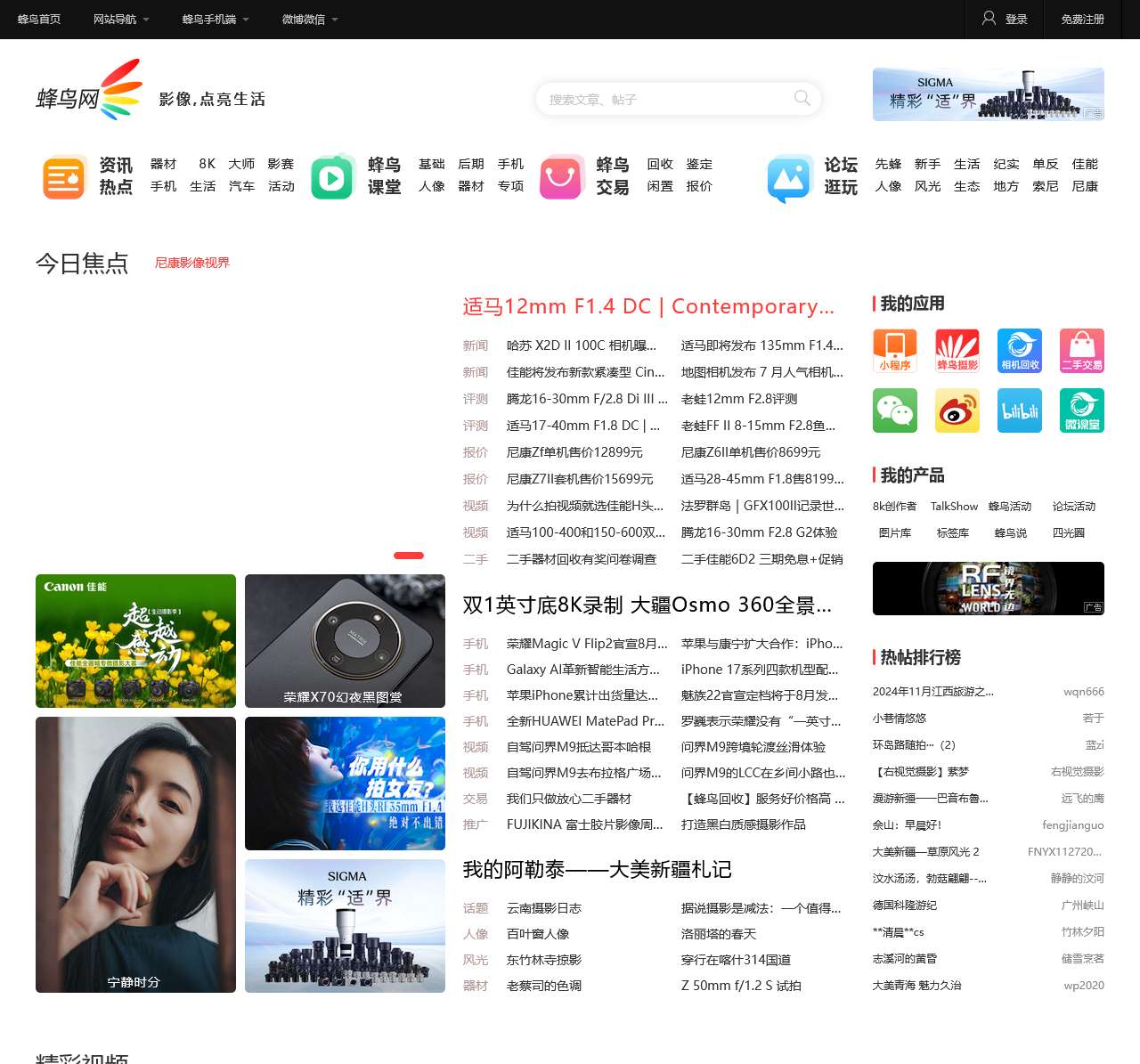Viewport: 1140px width, 1064px height.
Task: Open the 蜂鸟摄影 icon
Action: point(957,351)
